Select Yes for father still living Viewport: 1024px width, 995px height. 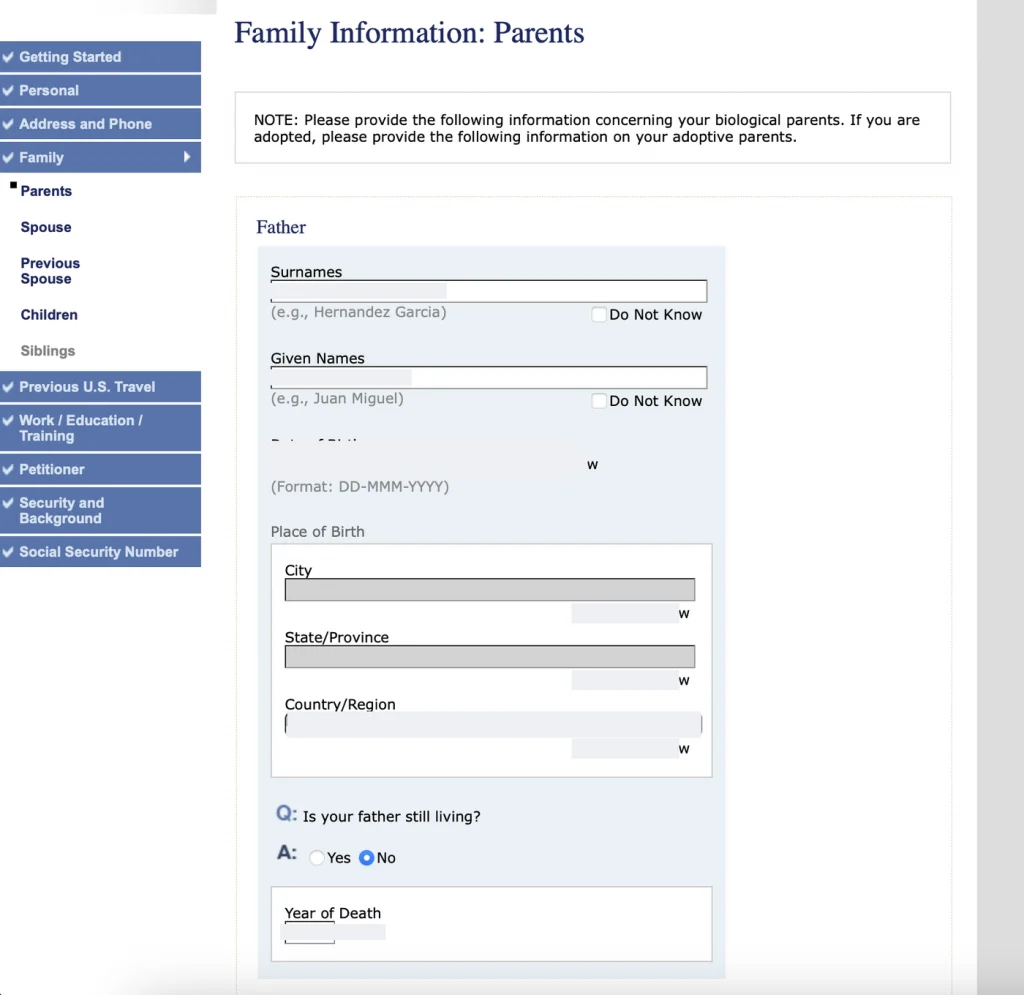point(317,858)
